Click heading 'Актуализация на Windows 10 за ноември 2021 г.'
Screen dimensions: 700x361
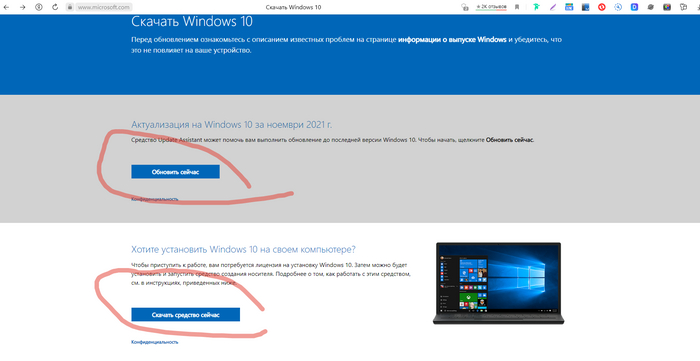click(x=231, y=124)
